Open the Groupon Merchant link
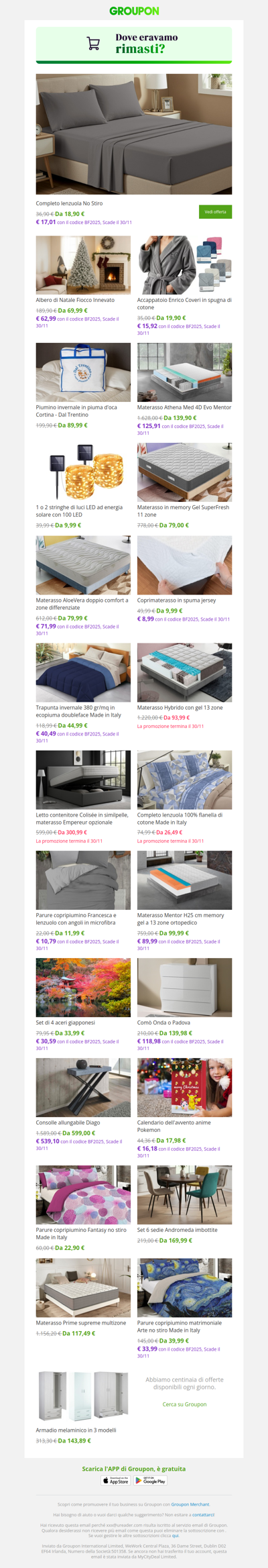 pyautogui.click(x=190, y=1504)
